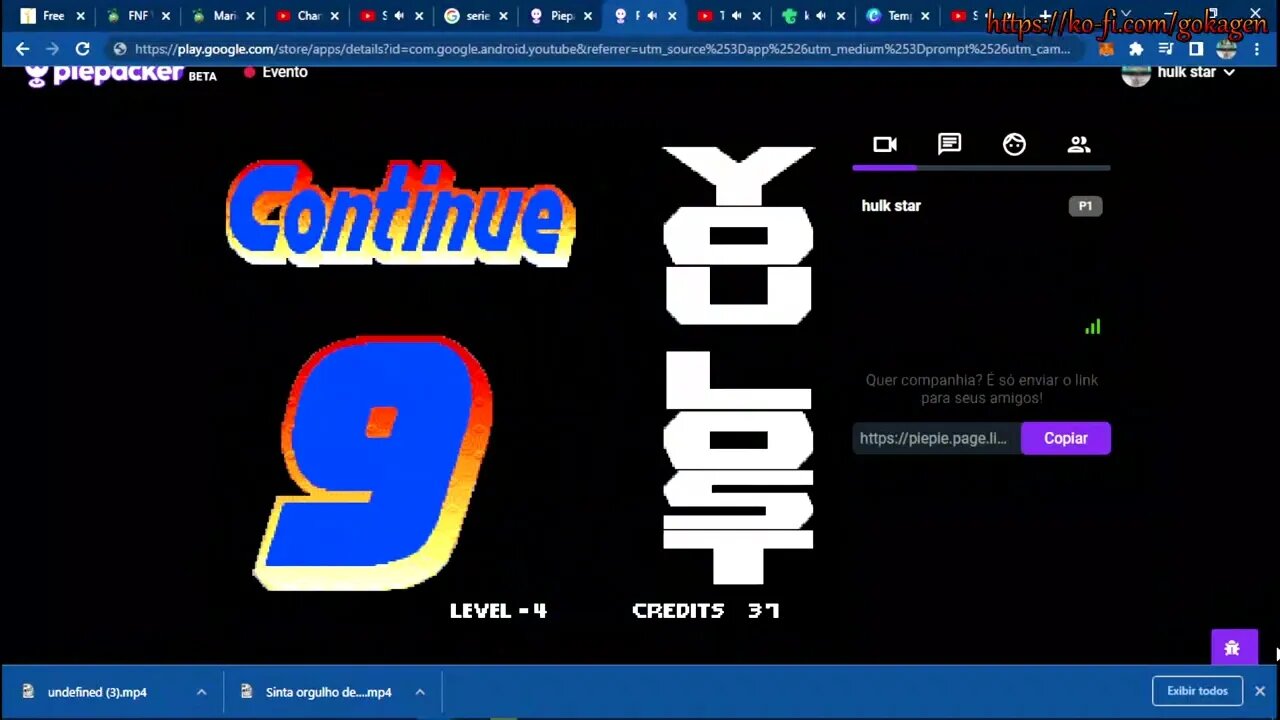Click the purple bug report button

point(1233,647)
